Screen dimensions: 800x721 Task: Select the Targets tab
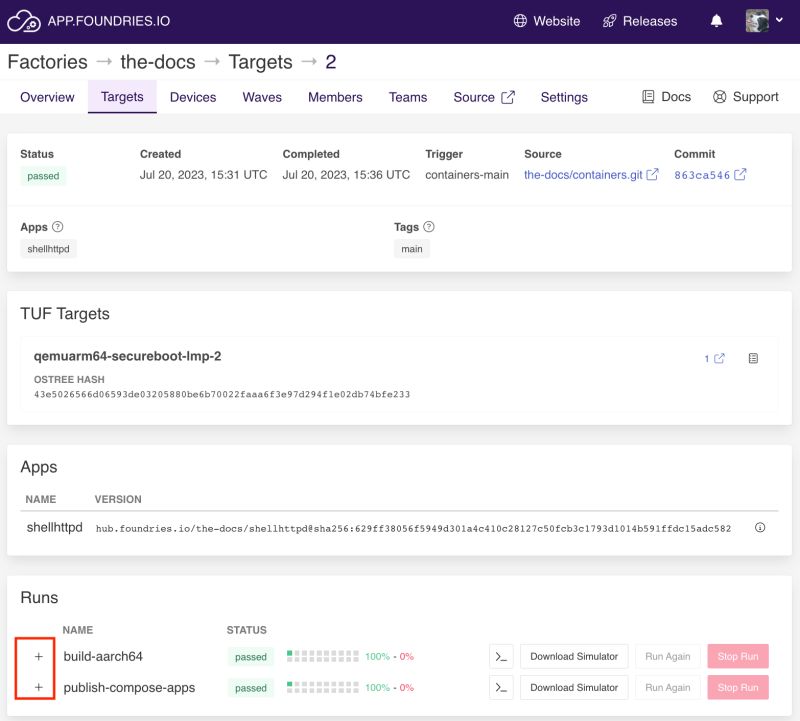[122, 97]
